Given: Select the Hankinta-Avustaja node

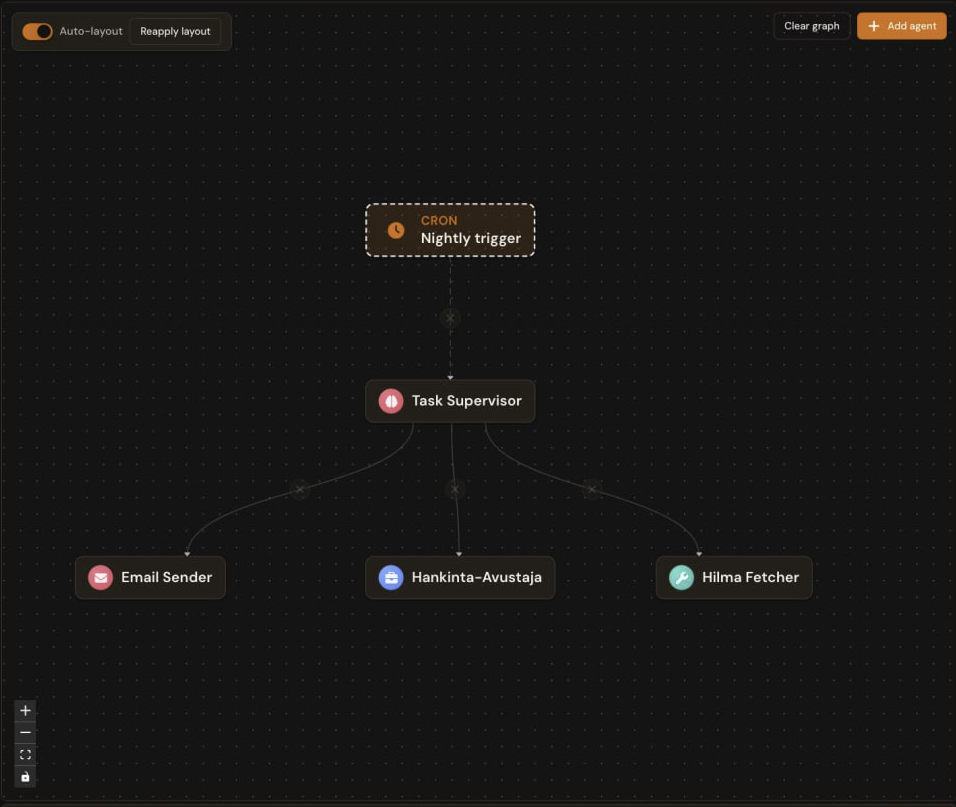Looking at the screenshot, I should [460, 577].
